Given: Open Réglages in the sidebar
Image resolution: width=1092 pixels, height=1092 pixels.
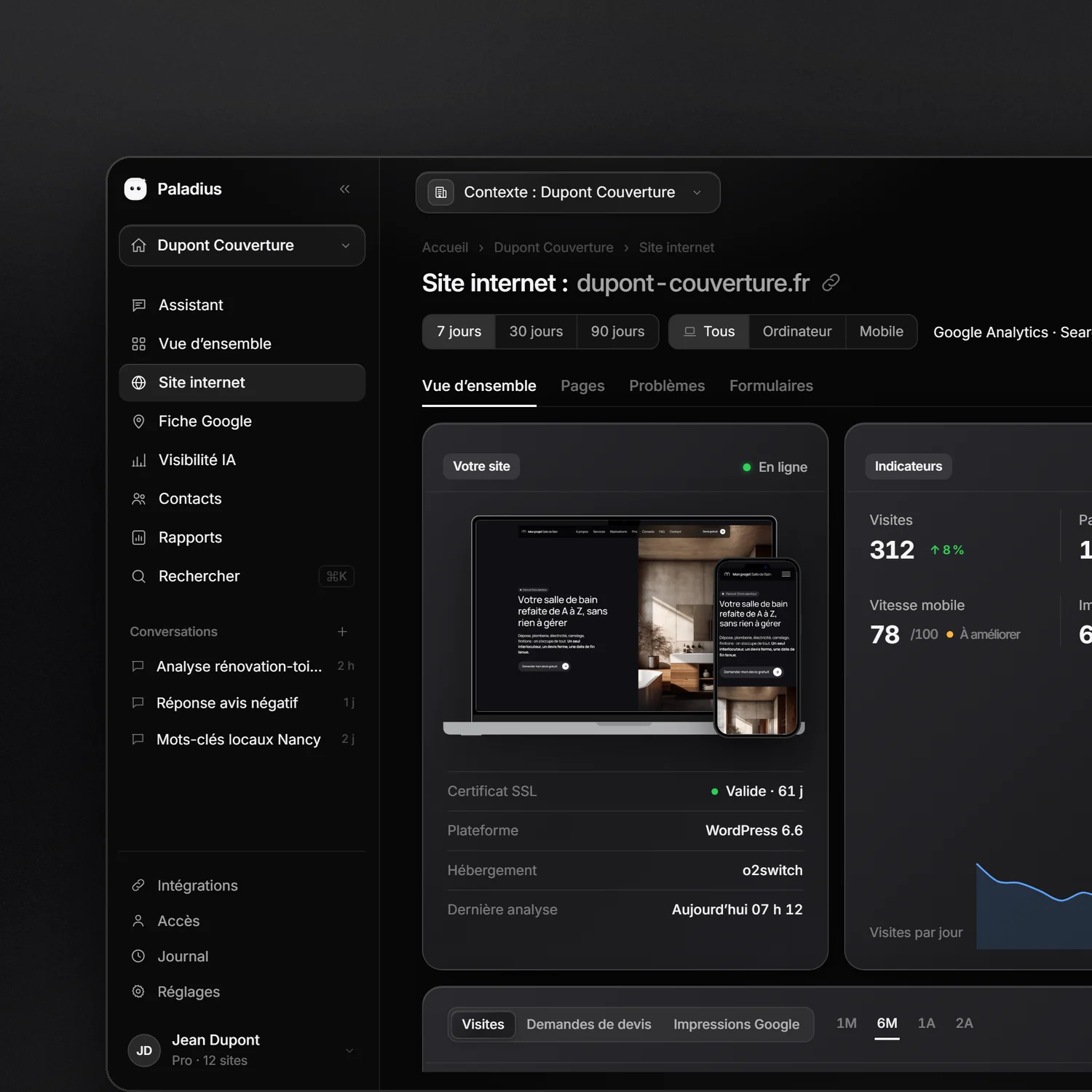Looking at the screenshot, I should coord(242,992).
